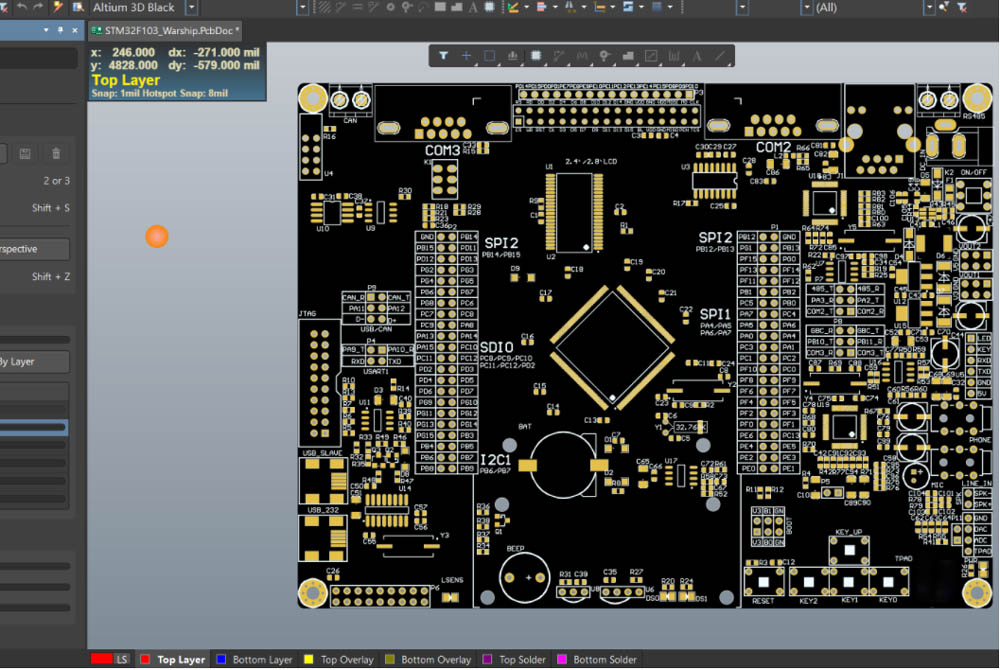
Task: Expand the panel options arrow beside pin
Action: coord(46,30)
